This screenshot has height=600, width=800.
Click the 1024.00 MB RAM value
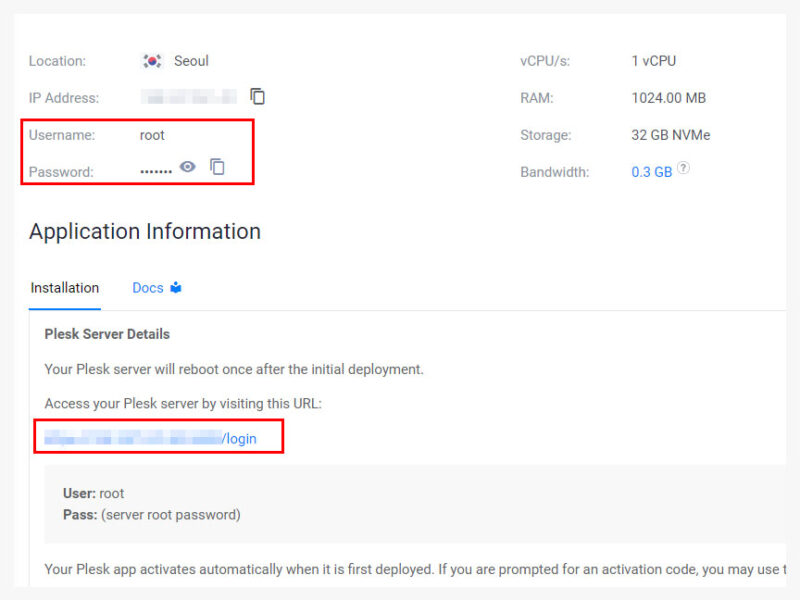tap(668, 98)
